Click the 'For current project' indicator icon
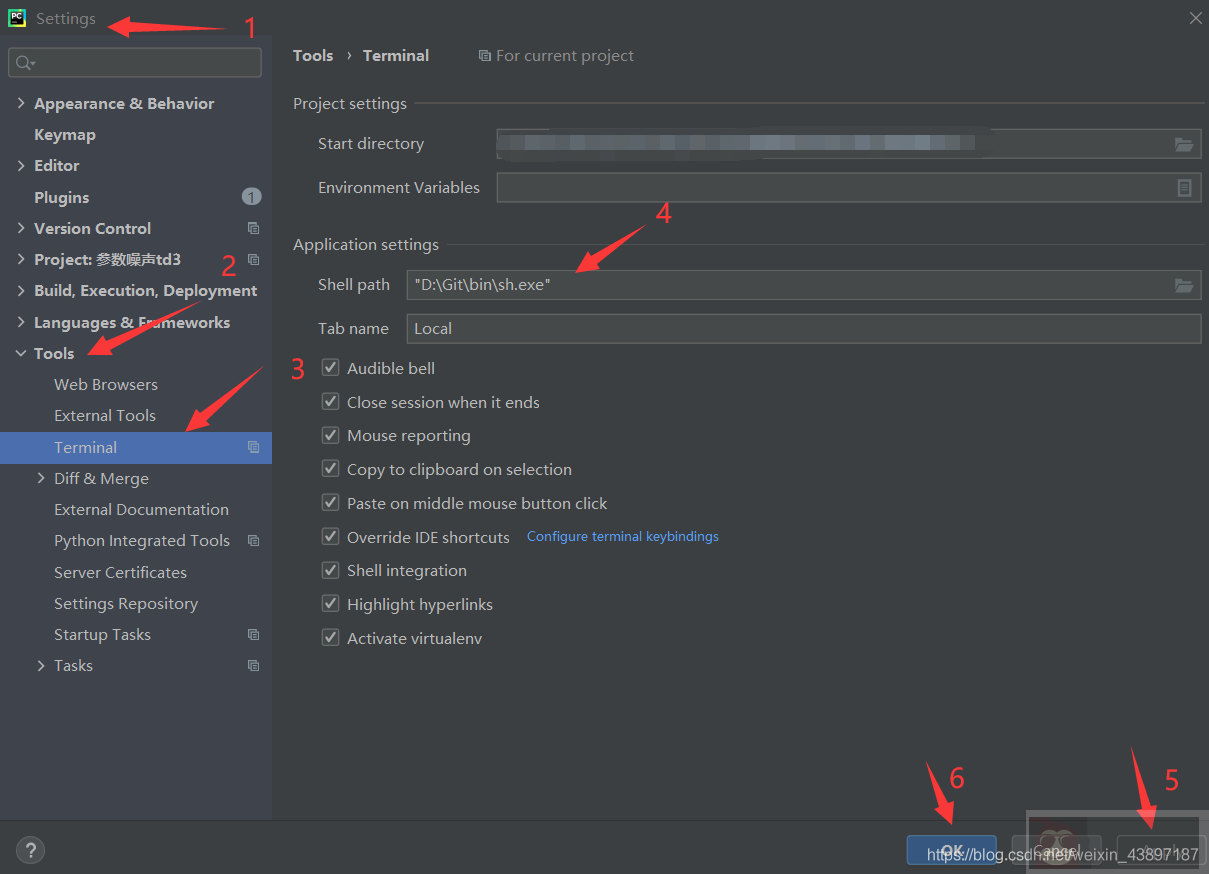The height and width of the screenshot is (874, 1209). 486,56
